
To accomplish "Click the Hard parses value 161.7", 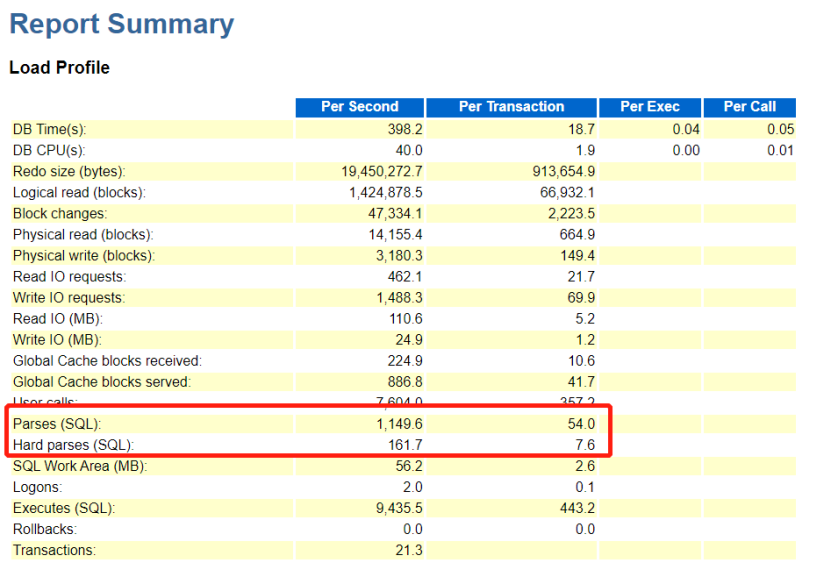I will click(x=404, y=445).
